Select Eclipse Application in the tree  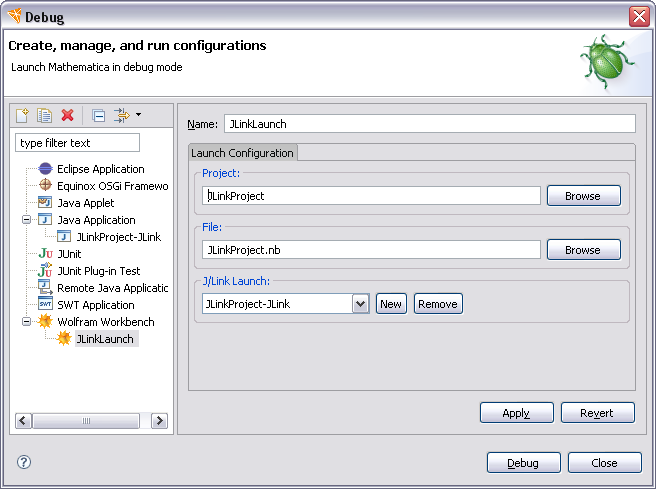click(101, 169)
